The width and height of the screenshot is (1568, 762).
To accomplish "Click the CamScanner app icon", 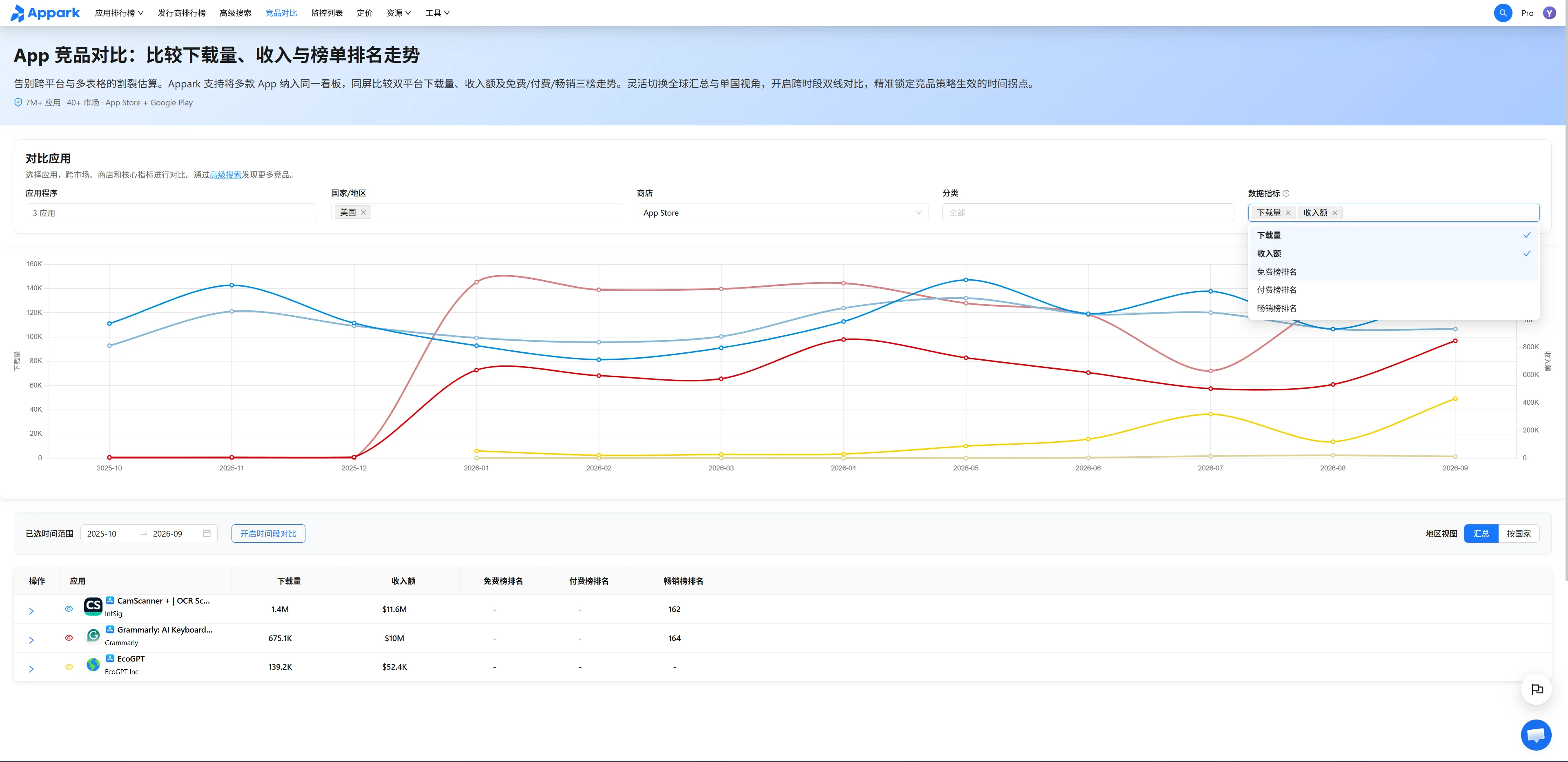I will [93, 606].
